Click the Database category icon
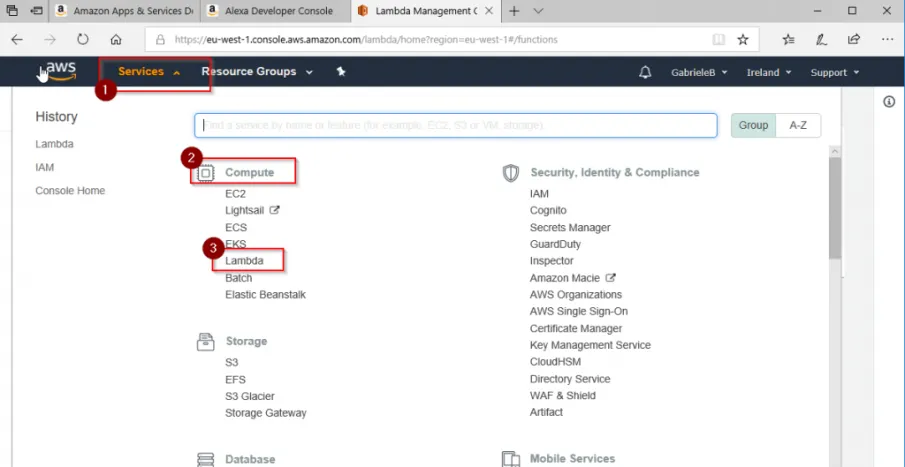This screenshot has width=905, height=467. (205, 459)
